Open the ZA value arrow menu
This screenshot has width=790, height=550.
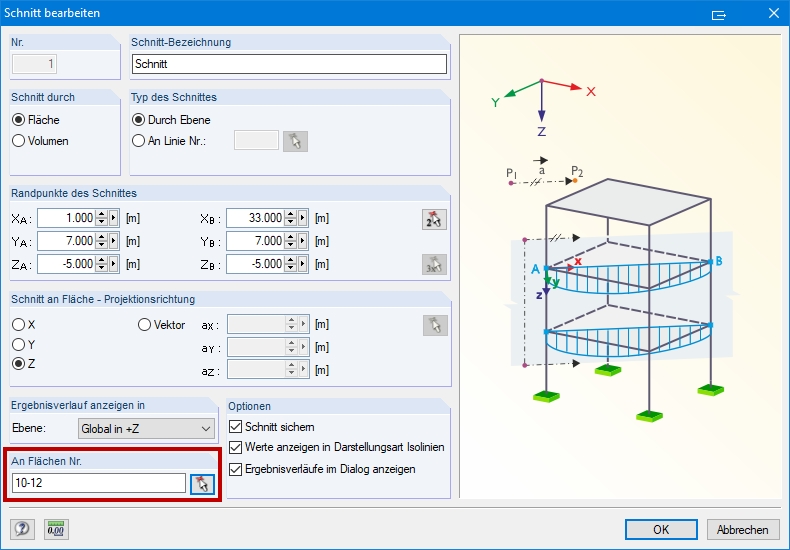[113, 263]
